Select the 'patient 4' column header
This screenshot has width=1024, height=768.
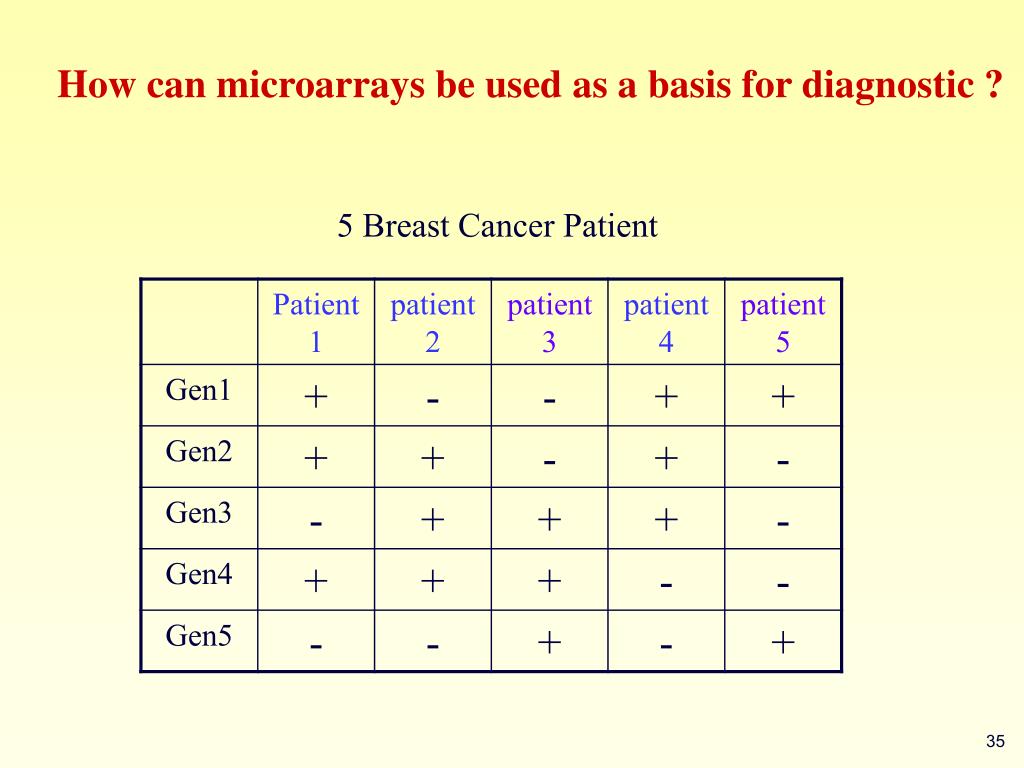click(666, 322)
